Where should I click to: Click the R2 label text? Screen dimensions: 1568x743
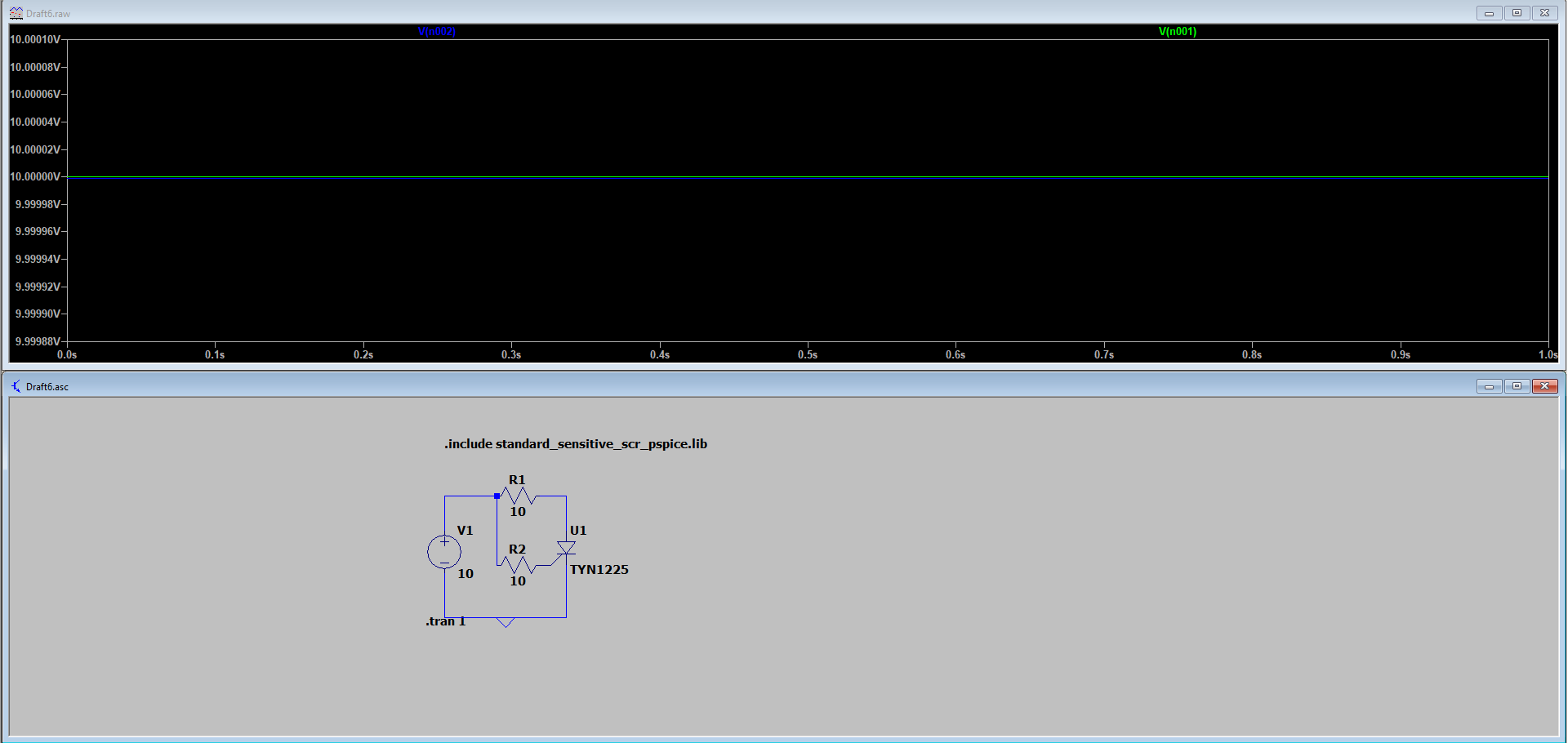pyautogui.click(x=517, y=549)
